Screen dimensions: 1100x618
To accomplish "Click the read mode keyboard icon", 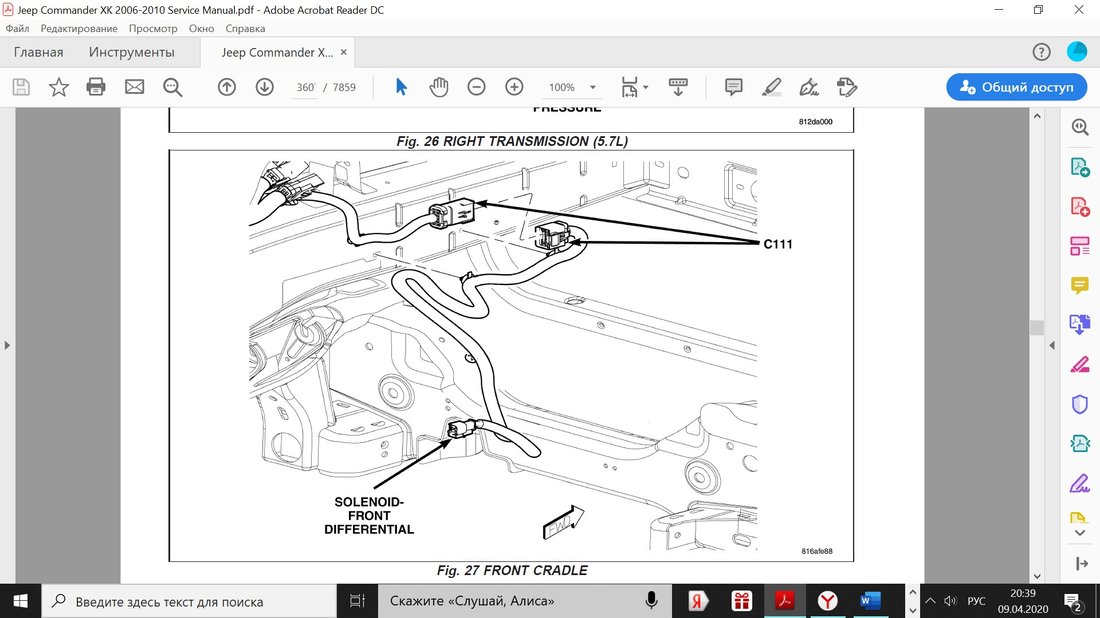I will pos(678,87).
